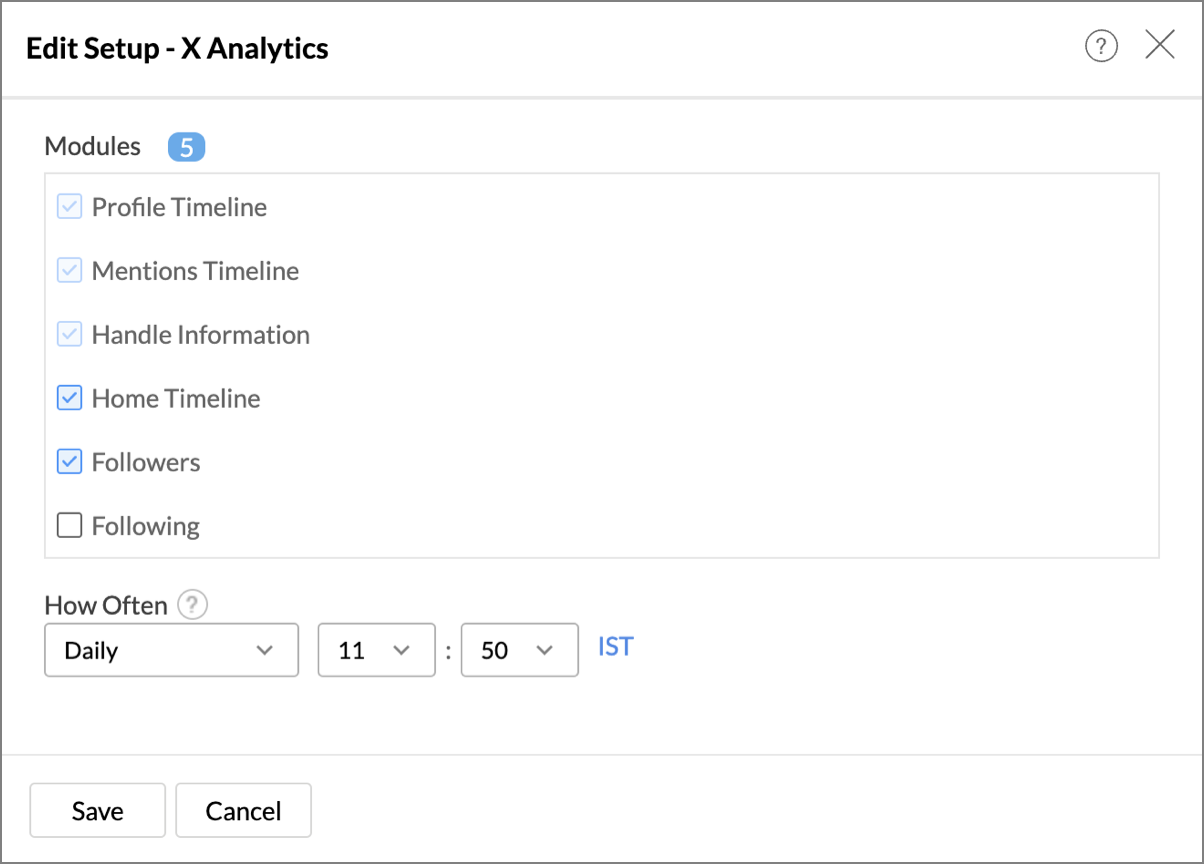The height and width of the screenshot is (864, 1204).
Task: Click the How Often help icon
Action: pos(193,605)
